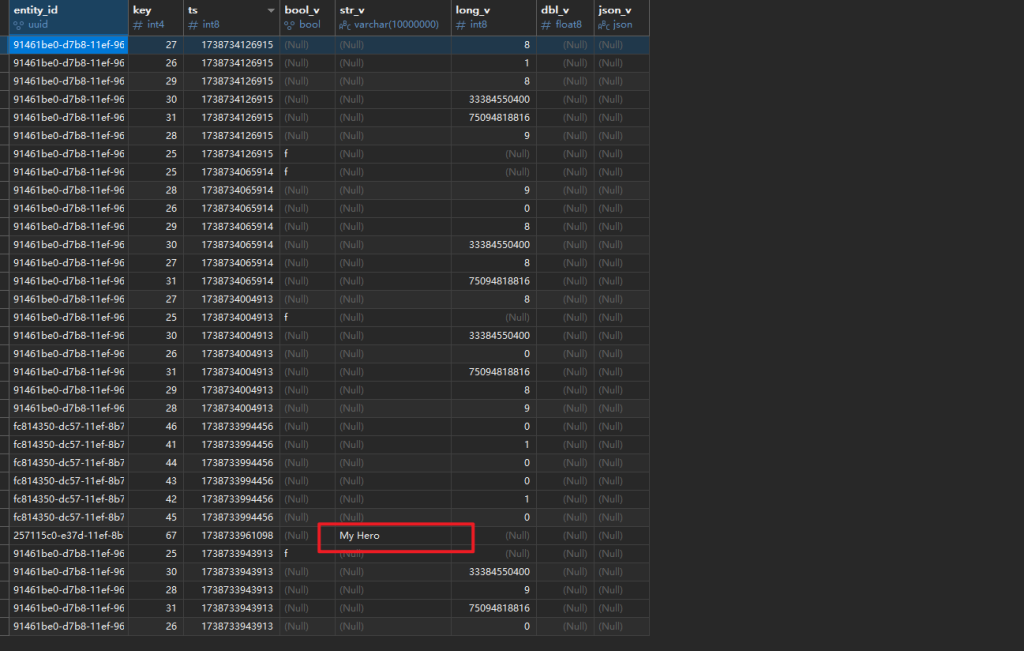Click bool_v 'f' in row ts 1738733943913
Screen dimensions: 1024x651
[x=308, y=554]
